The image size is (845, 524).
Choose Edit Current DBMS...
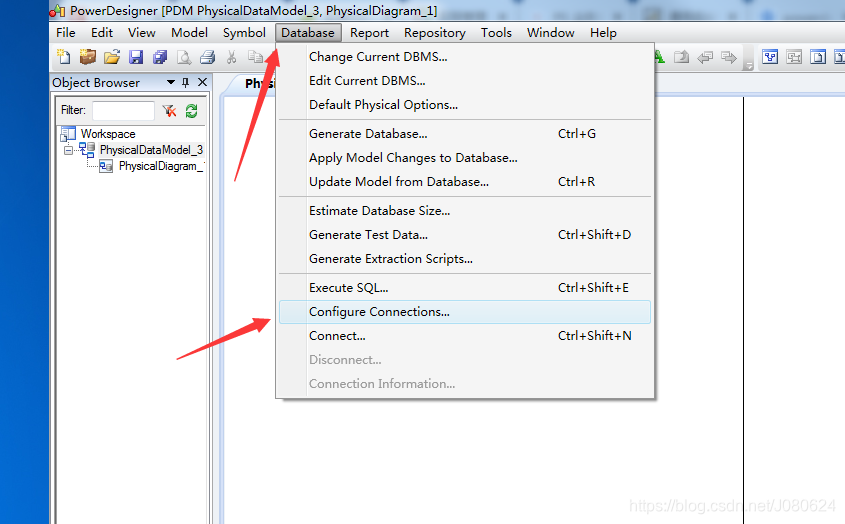click(x=465, y=81)
